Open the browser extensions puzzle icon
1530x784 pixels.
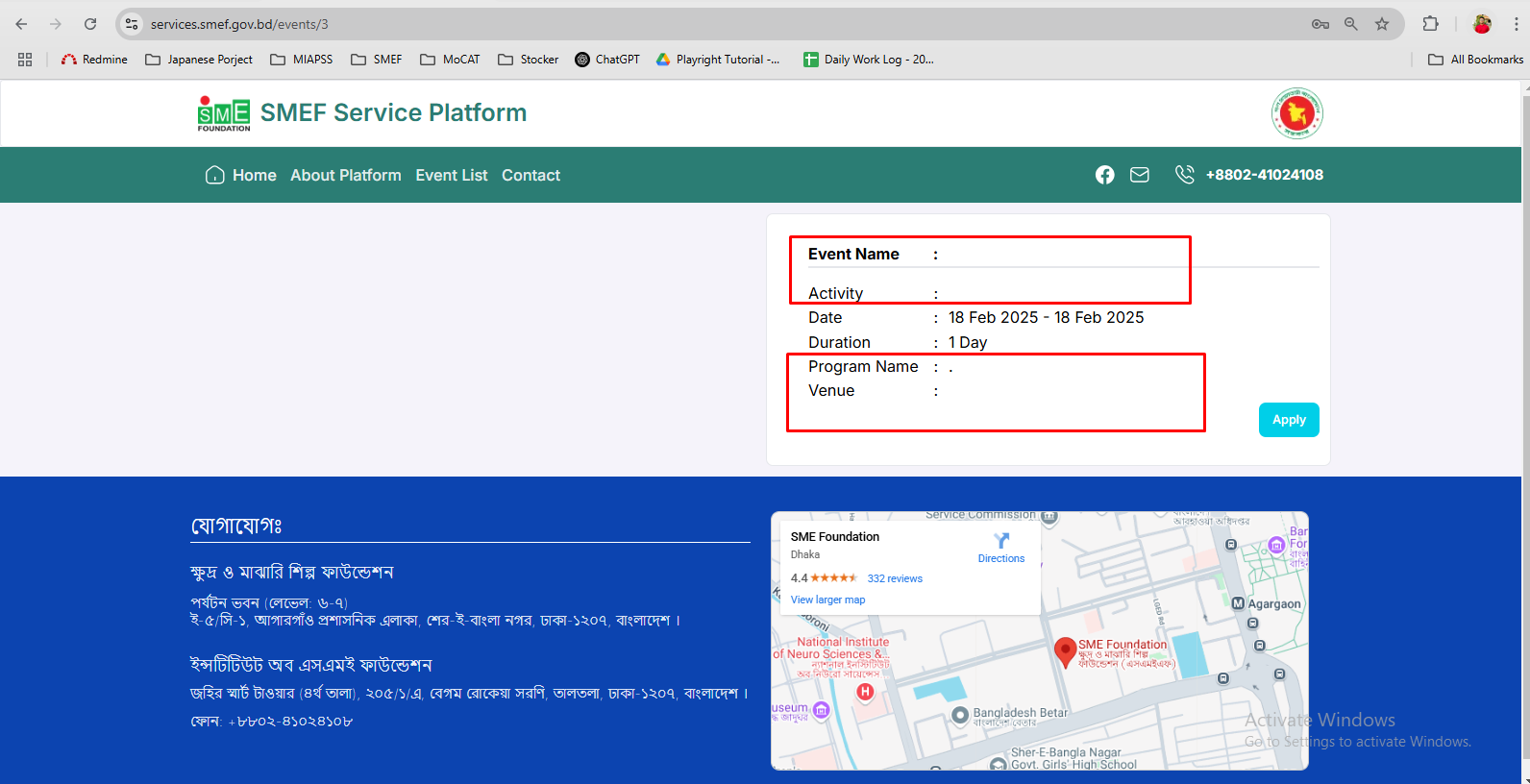pos(1431,24)
